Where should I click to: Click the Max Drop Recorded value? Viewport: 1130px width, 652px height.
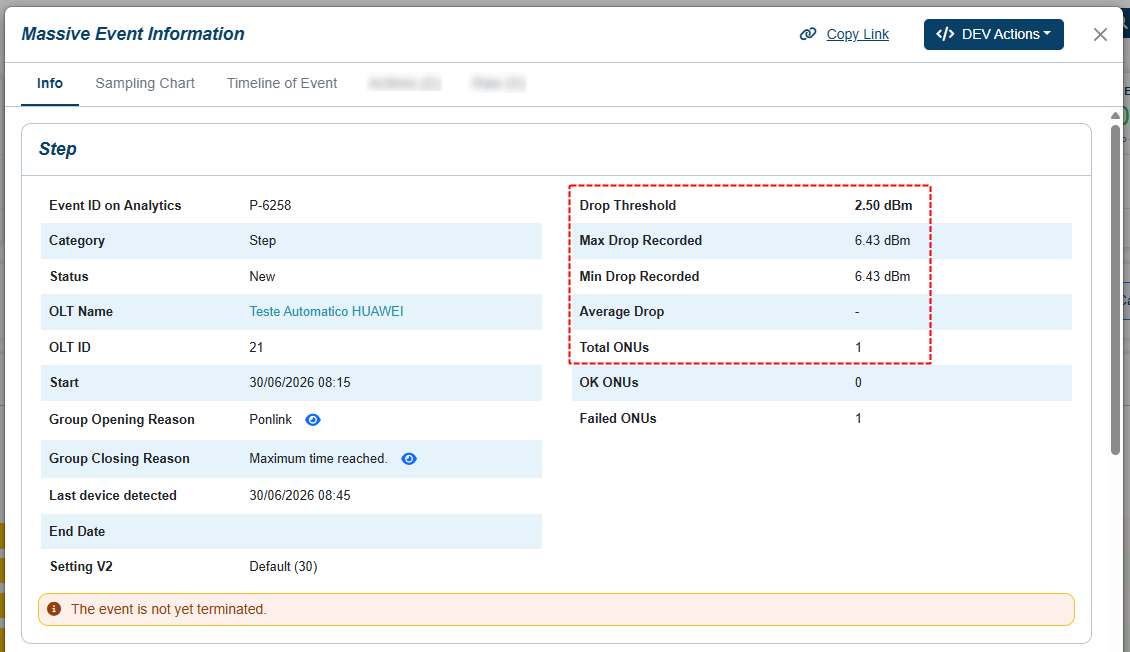coord(882,241)
